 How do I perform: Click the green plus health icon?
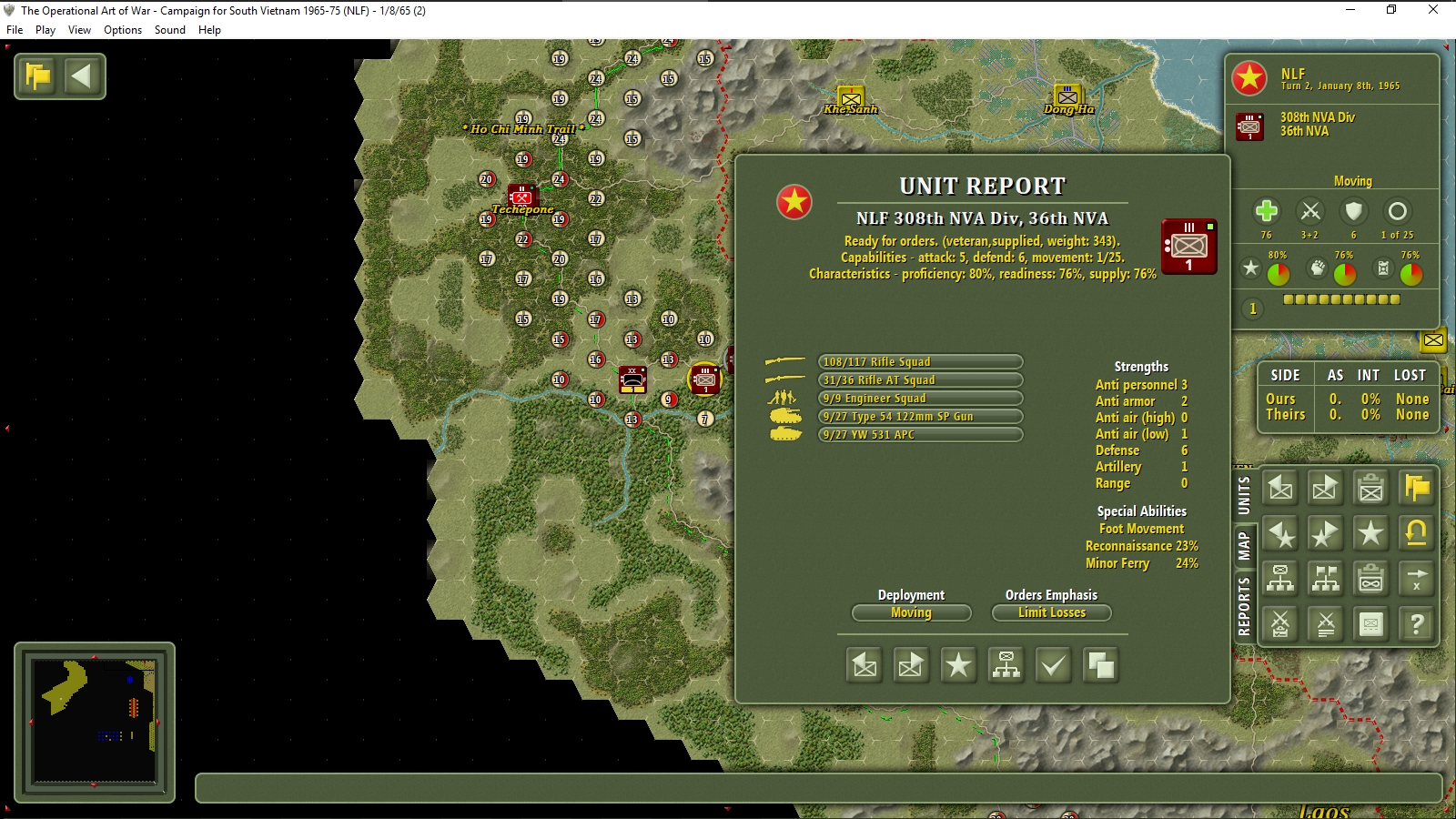point(1266,211)
